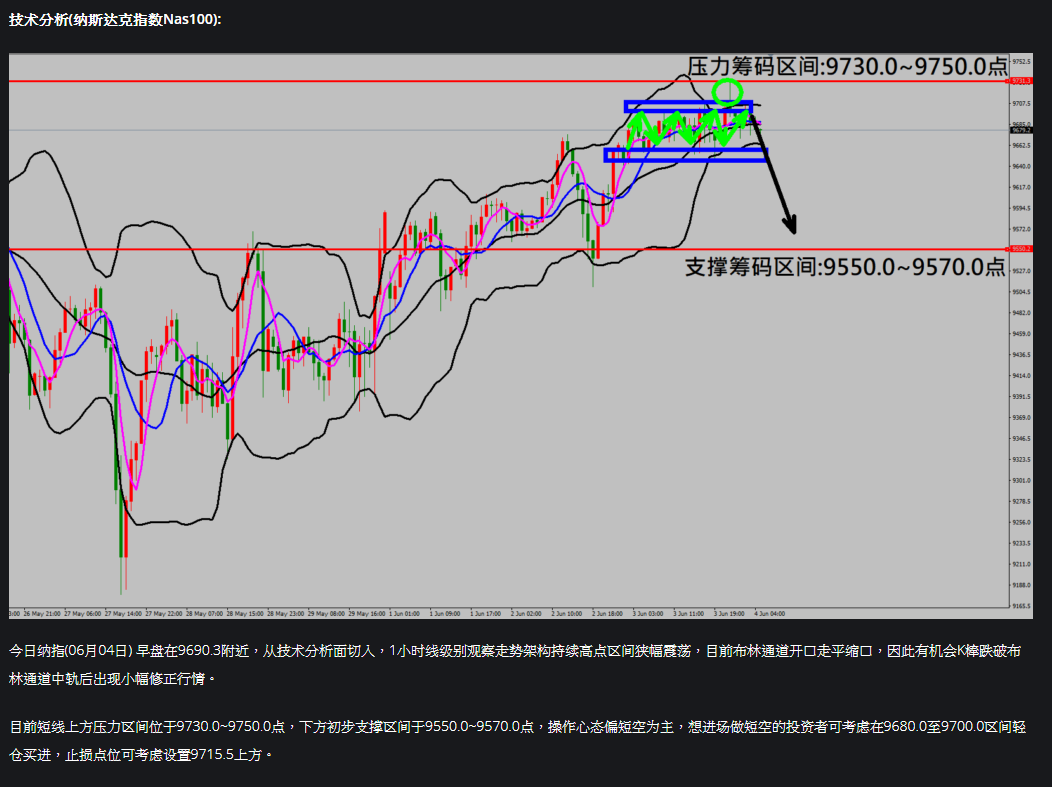Click the 3 Jun 11:00 time label

click(688, 613)
